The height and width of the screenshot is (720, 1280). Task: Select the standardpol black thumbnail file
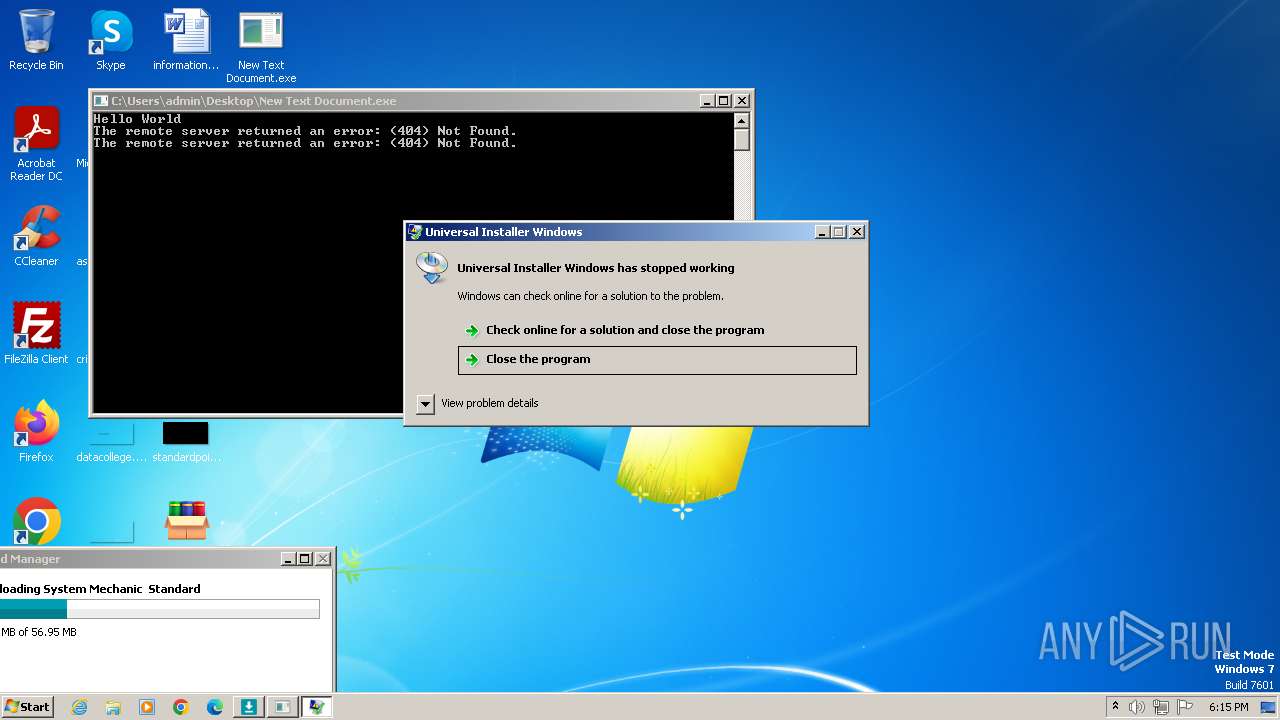coord(186,443)
